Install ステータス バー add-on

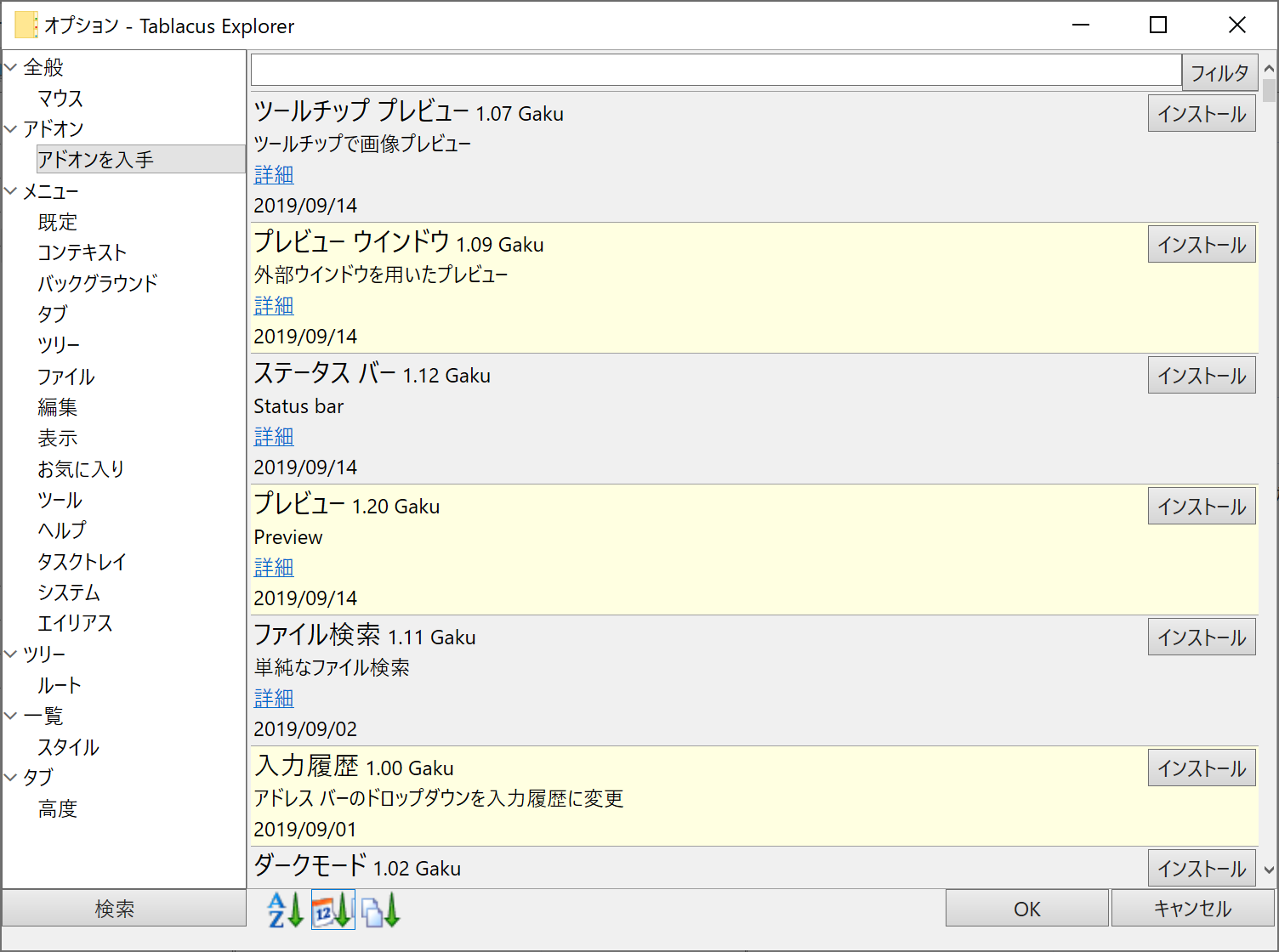[x=1202, y=376]
